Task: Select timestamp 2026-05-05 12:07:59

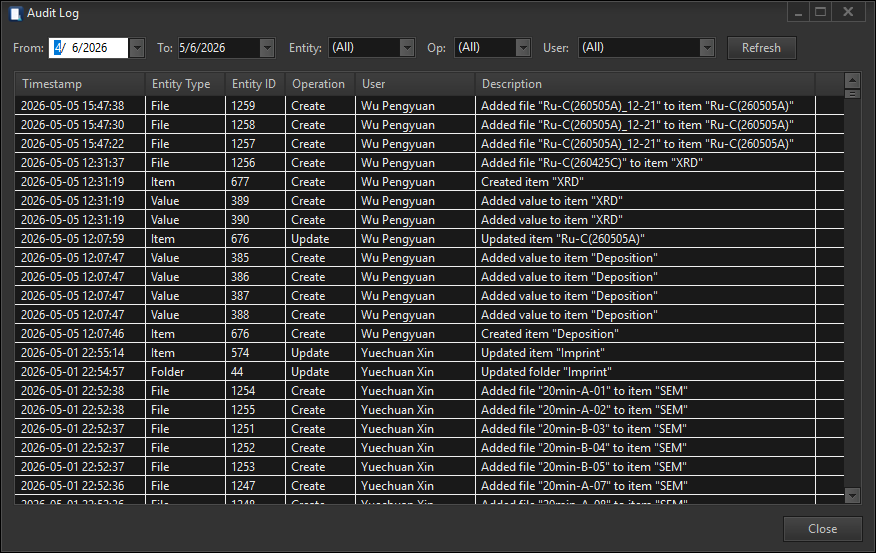Action: (80, 239)
